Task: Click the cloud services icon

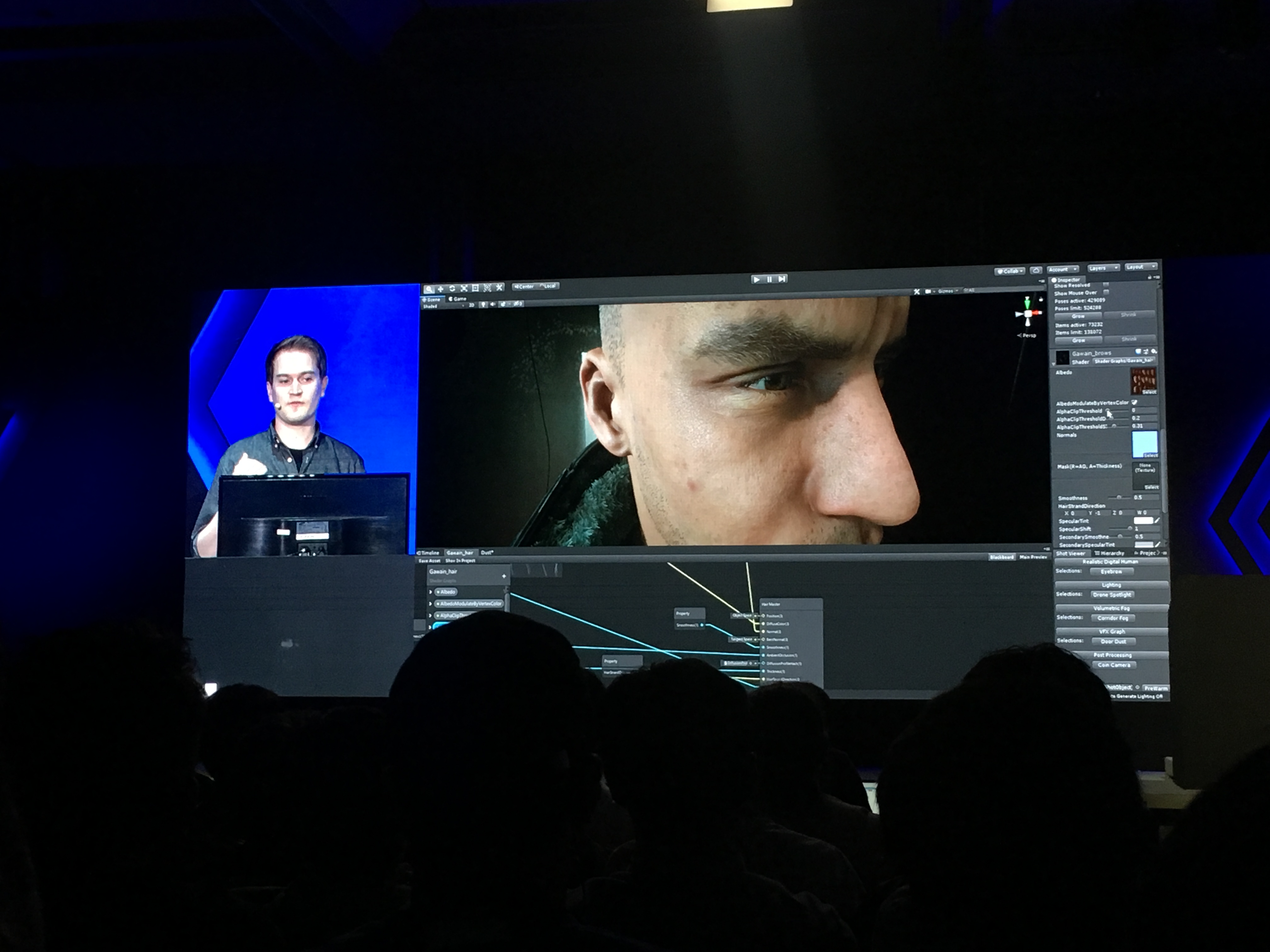Action: coord(1036,270)
